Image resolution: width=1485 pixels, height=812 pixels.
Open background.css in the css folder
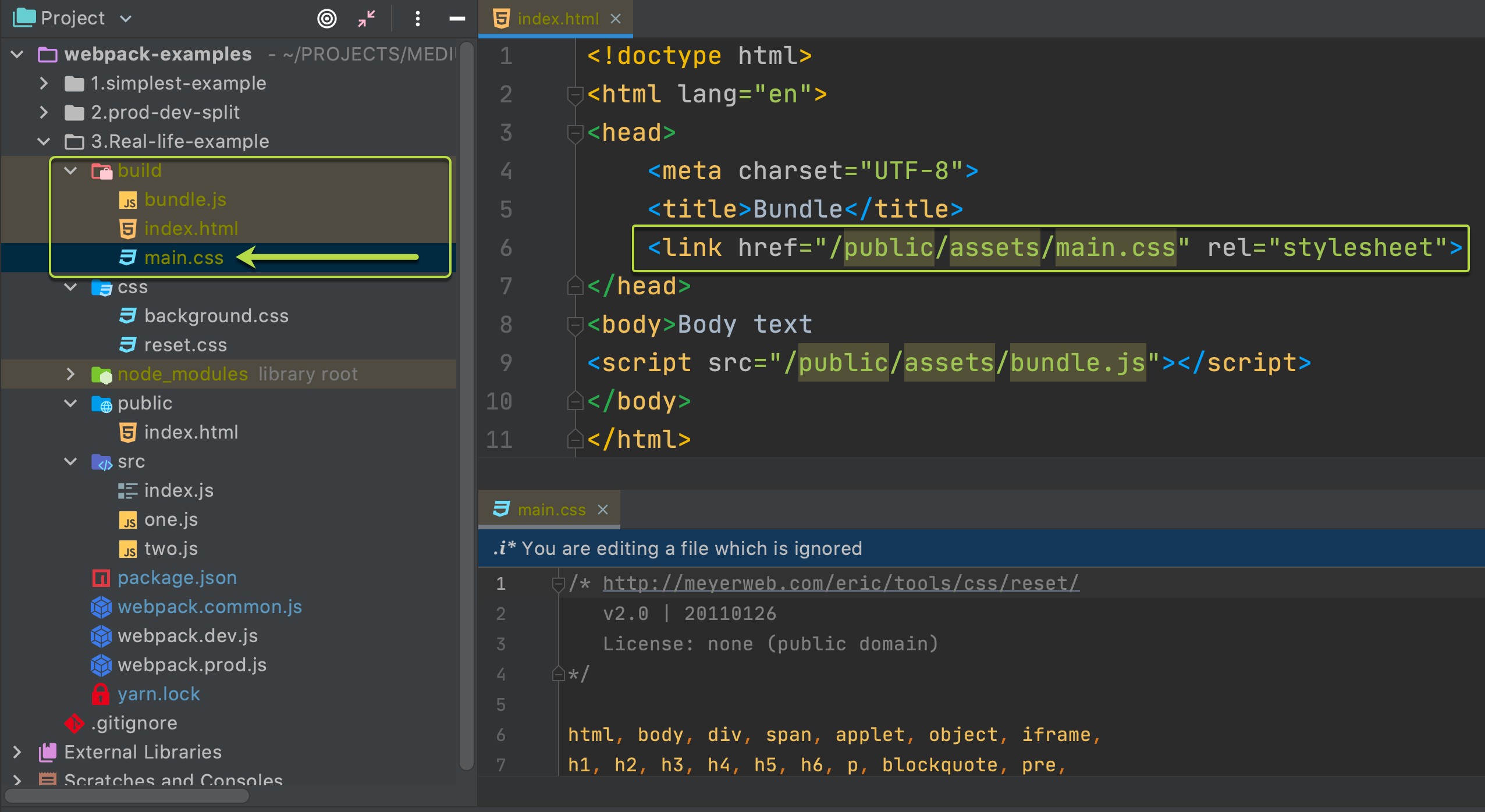coord(216,316)
